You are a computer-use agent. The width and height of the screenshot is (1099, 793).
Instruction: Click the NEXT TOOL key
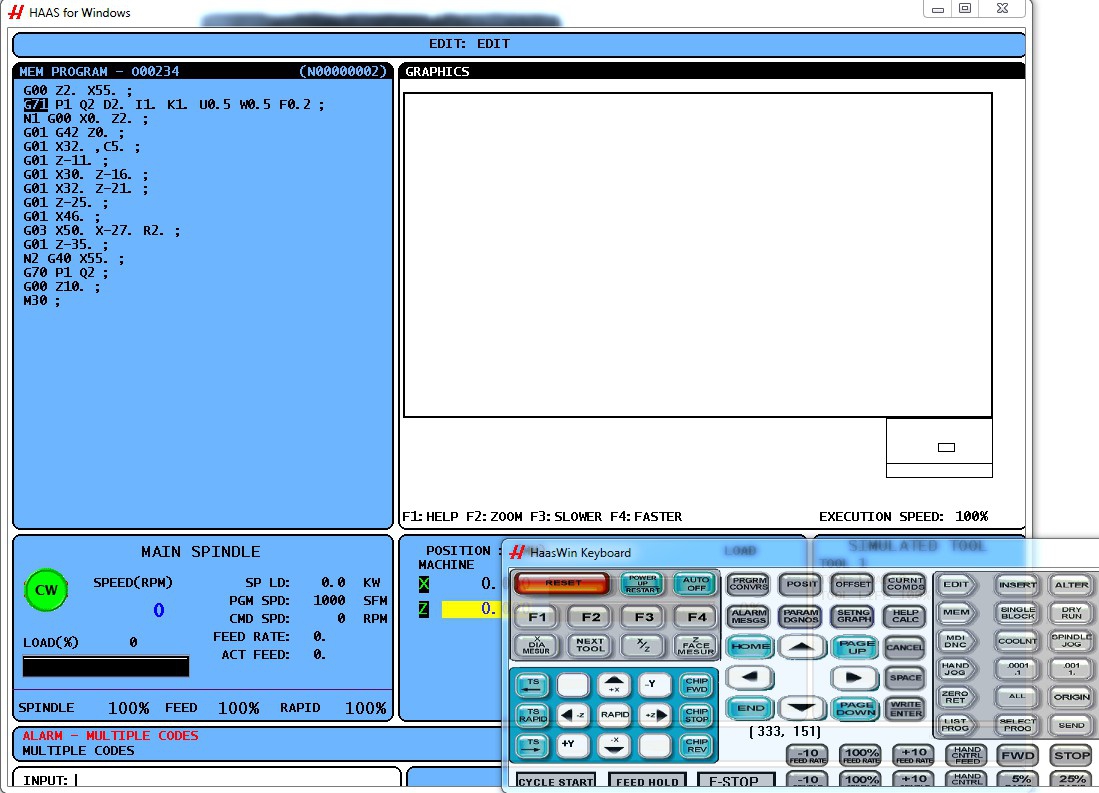590,646
